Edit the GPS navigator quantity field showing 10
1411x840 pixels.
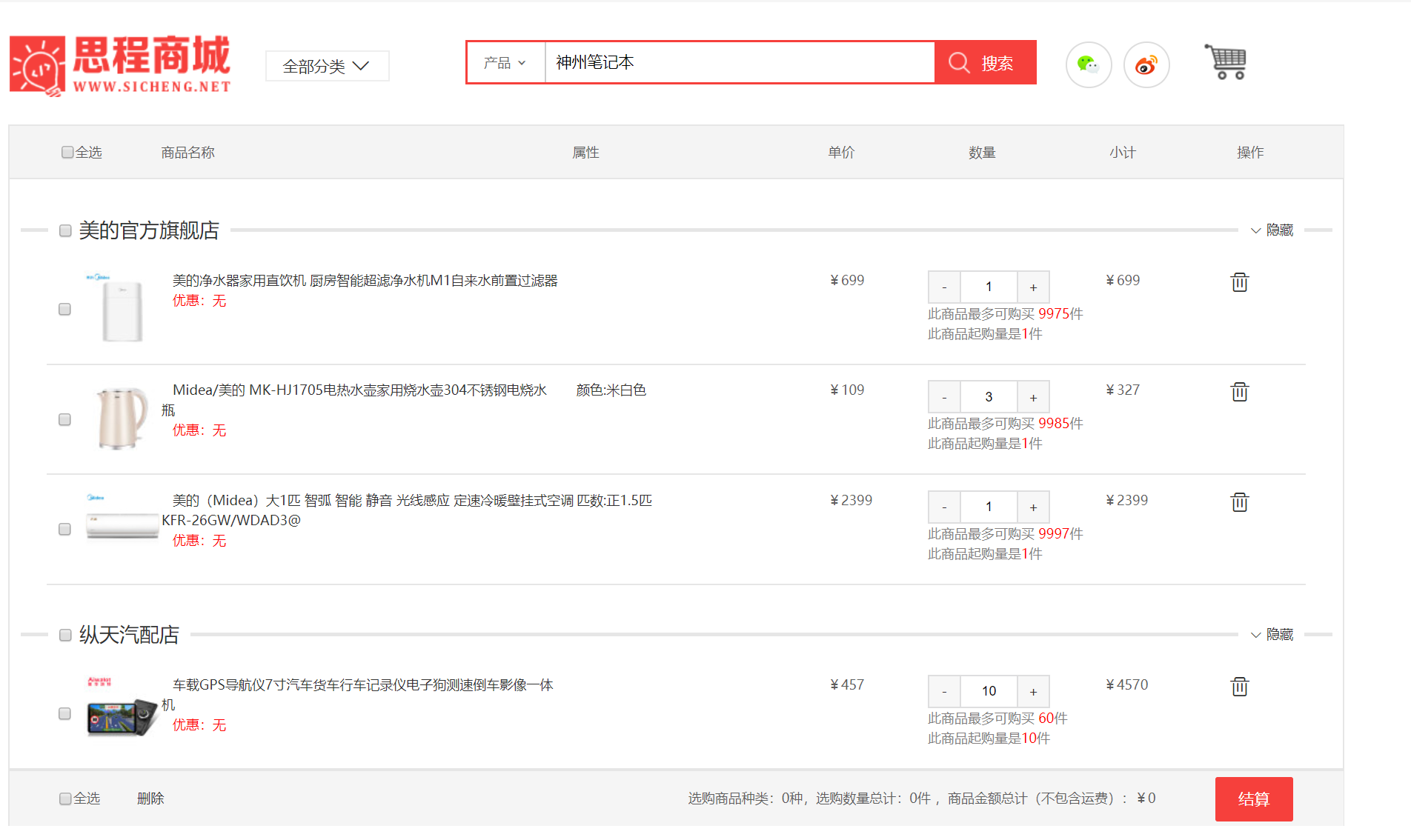[x=989, y=691]
